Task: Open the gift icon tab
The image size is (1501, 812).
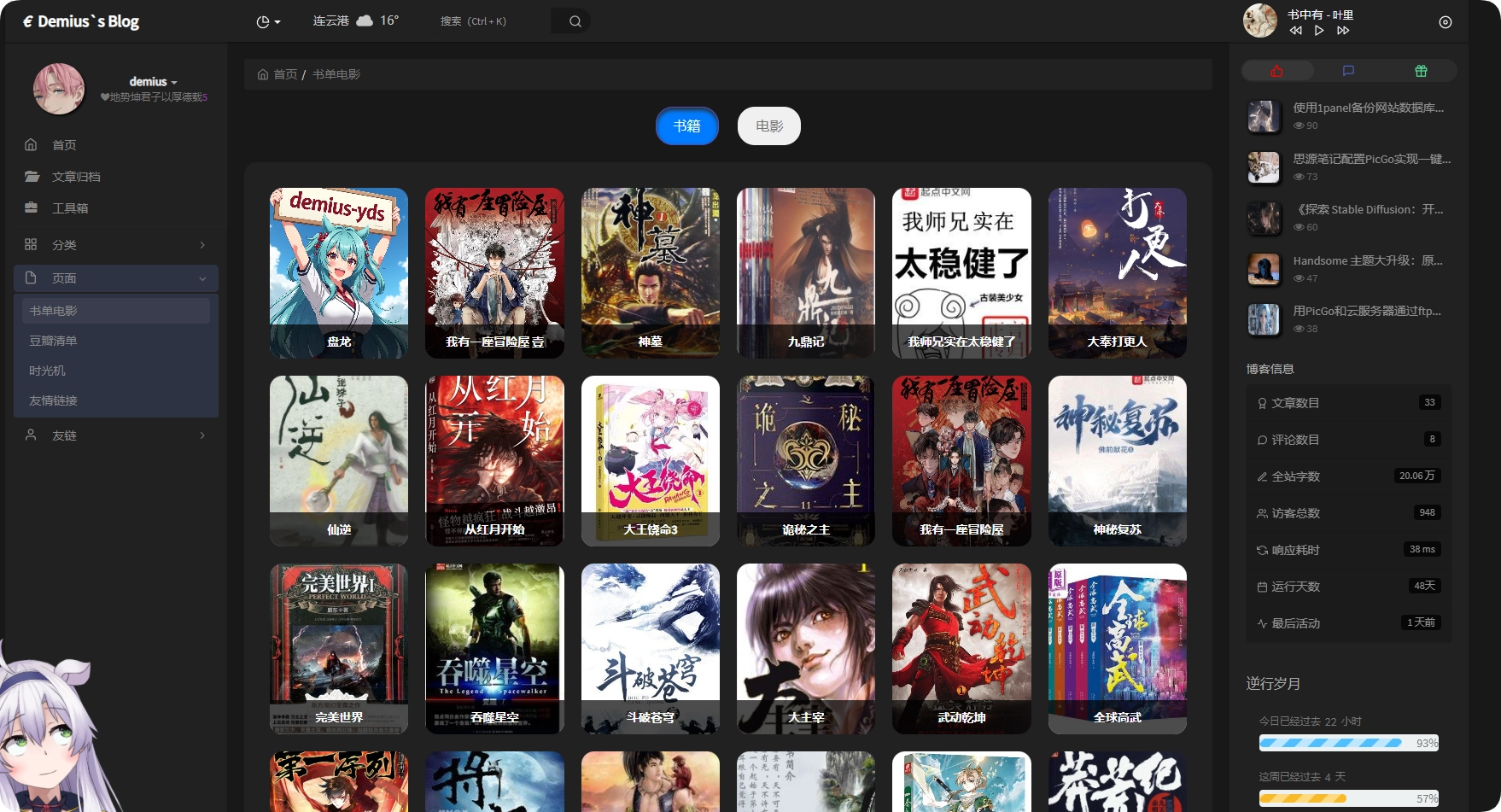Action: click(x=1421, y=71)
